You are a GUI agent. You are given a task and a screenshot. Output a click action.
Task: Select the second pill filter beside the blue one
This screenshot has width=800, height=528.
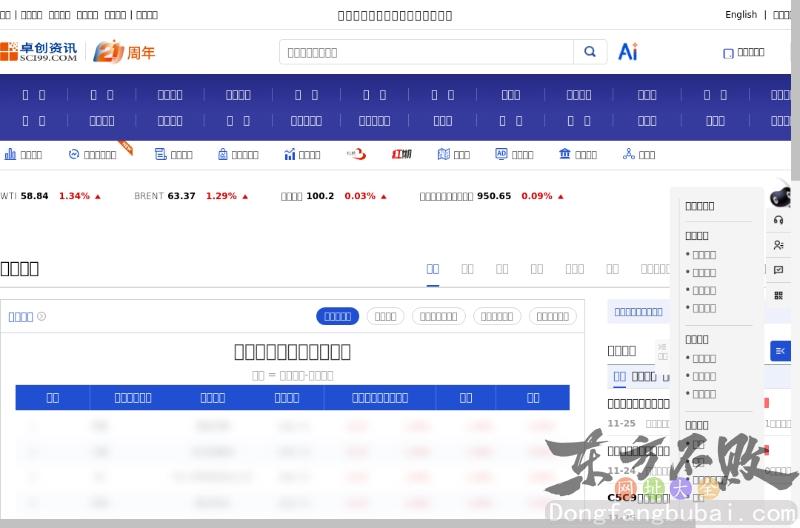pyautogui.click(x=385, y=316)
